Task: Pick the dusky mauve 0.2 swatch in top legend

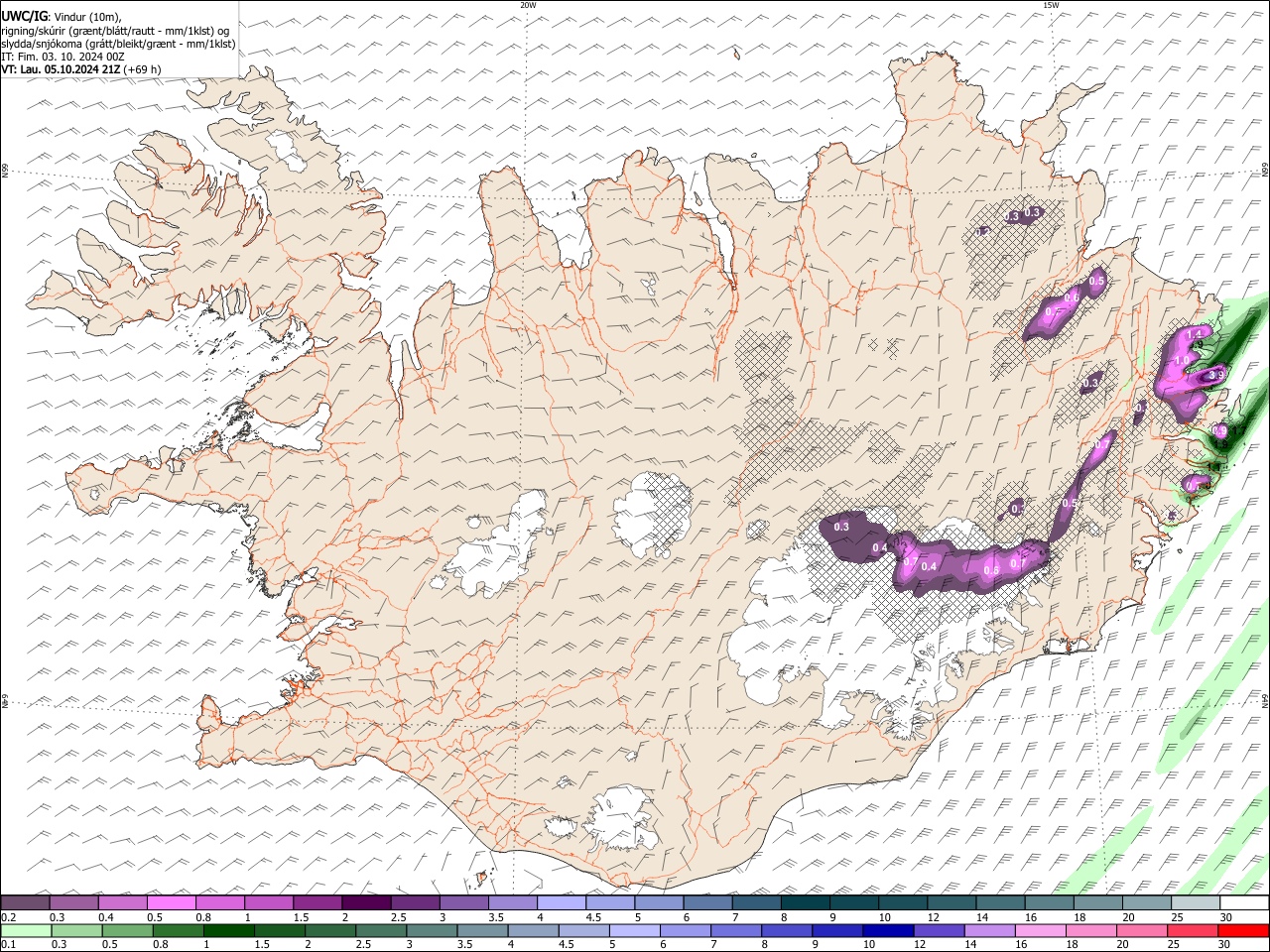Action: click(25, 903)
